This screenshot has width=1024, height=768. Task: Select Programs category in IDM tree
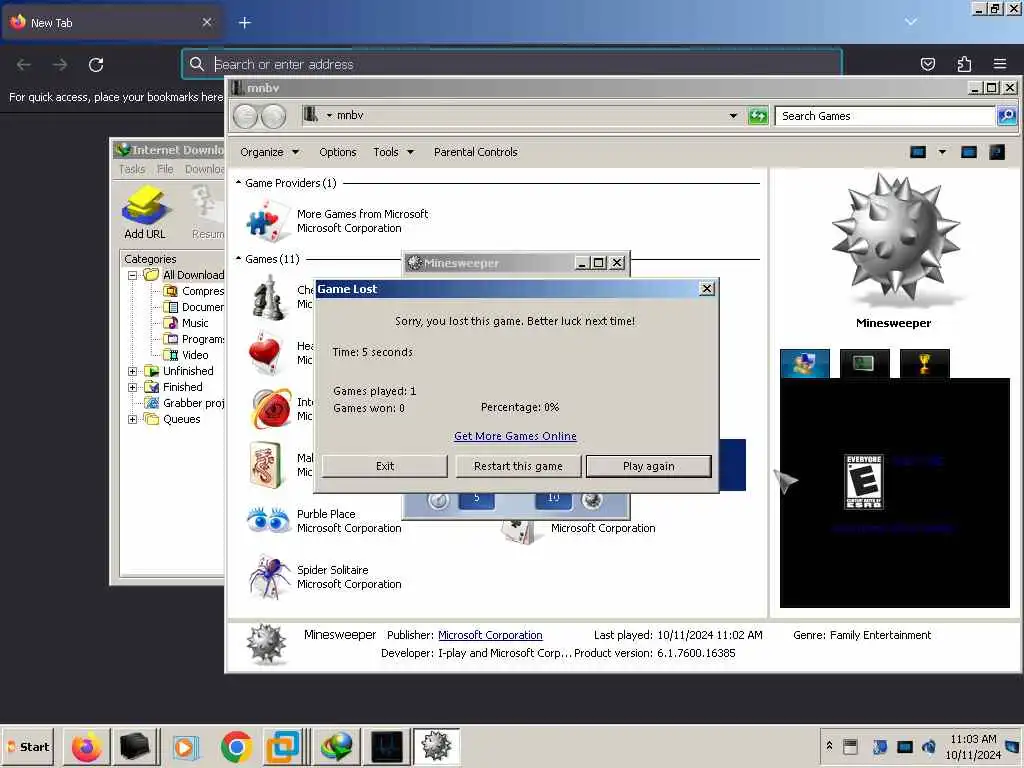tap(194, 339)
